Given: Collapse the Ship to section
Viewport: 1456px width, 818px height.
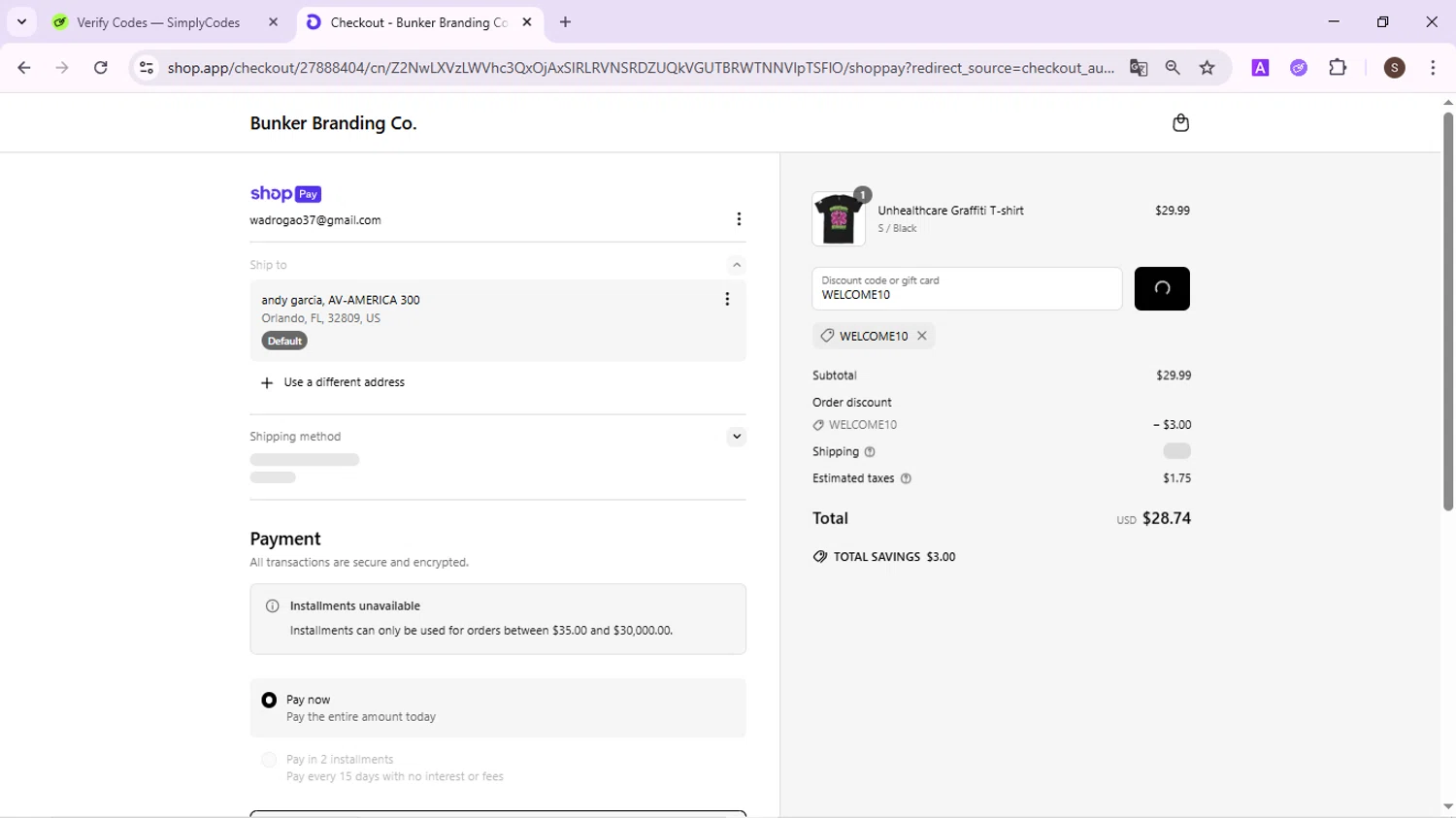Looking at the screenshot, I should (x=737, y=265).
